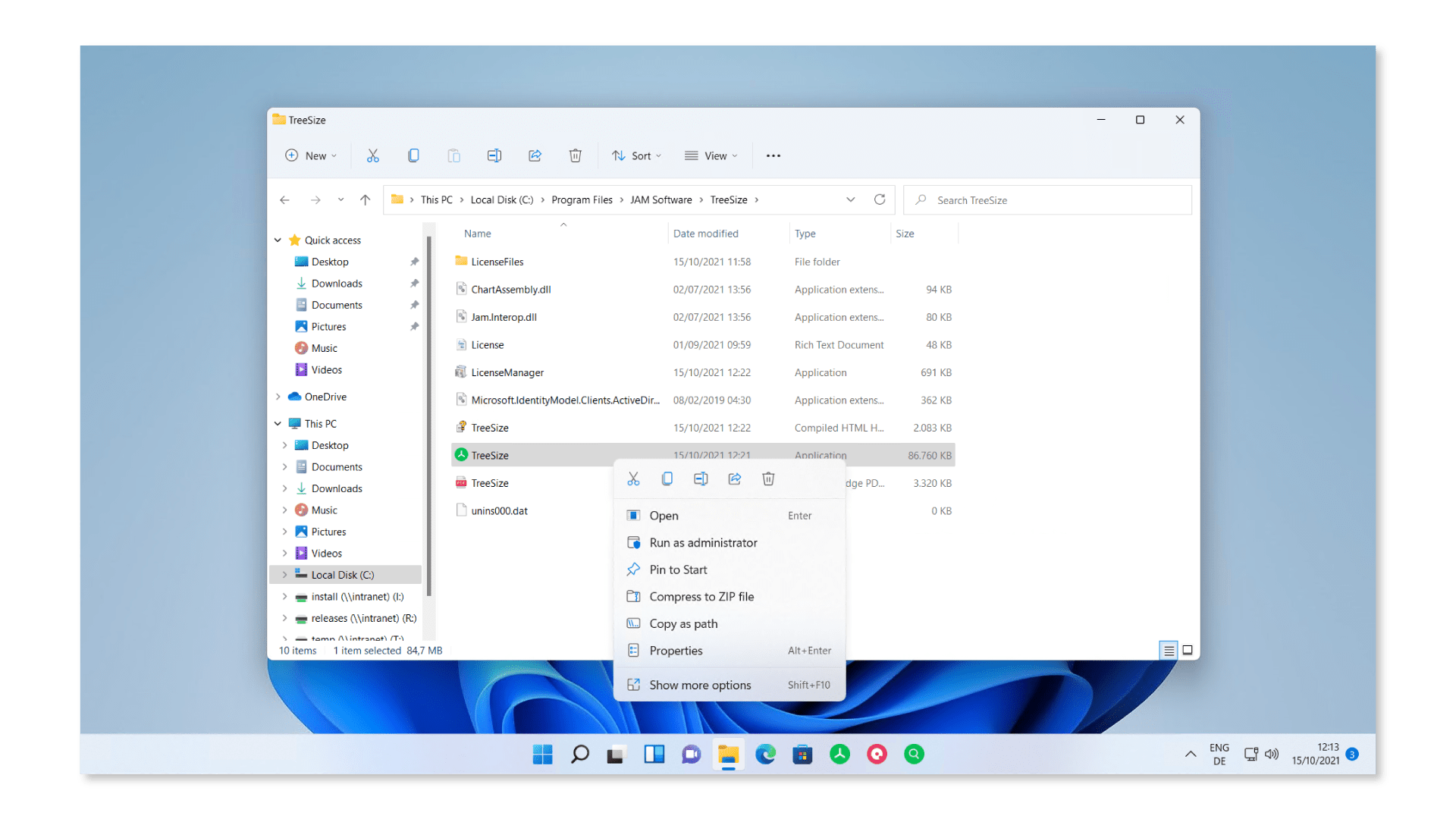Click the Delete trash icon in toolbar
Image resolution: width=1456 pixels, height=819 pixels.
tap(576, 155)
